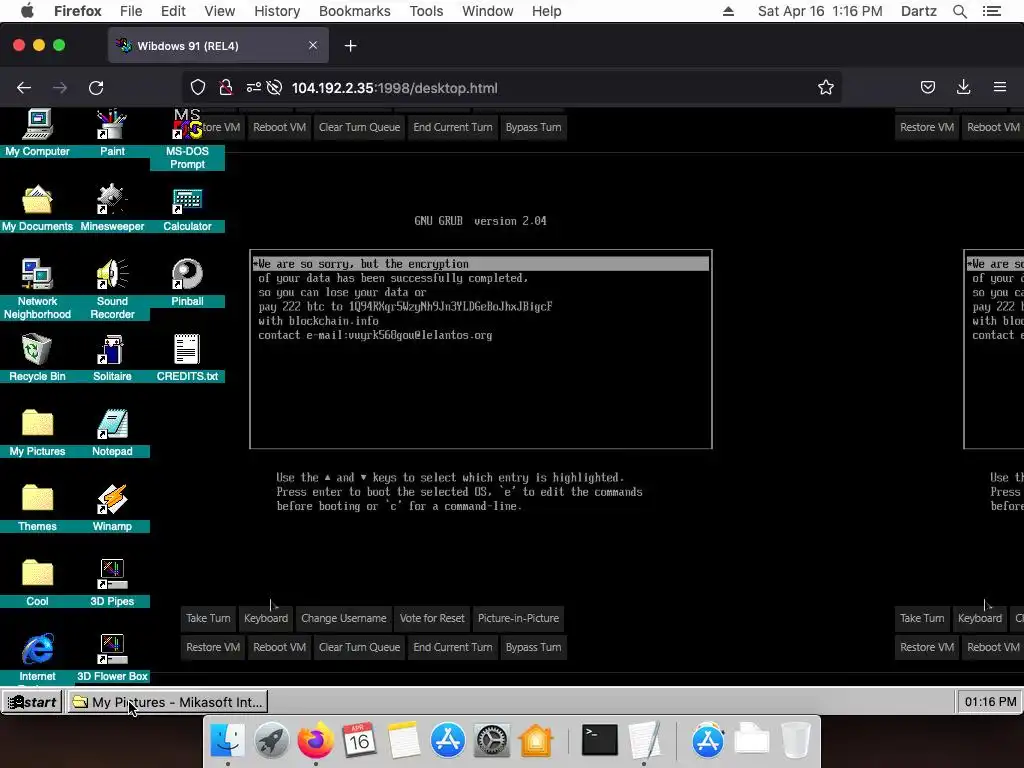Enable Picture-in-Picture for the VM
This screenshot has width=1024, height=768.
tap(519, 618)
